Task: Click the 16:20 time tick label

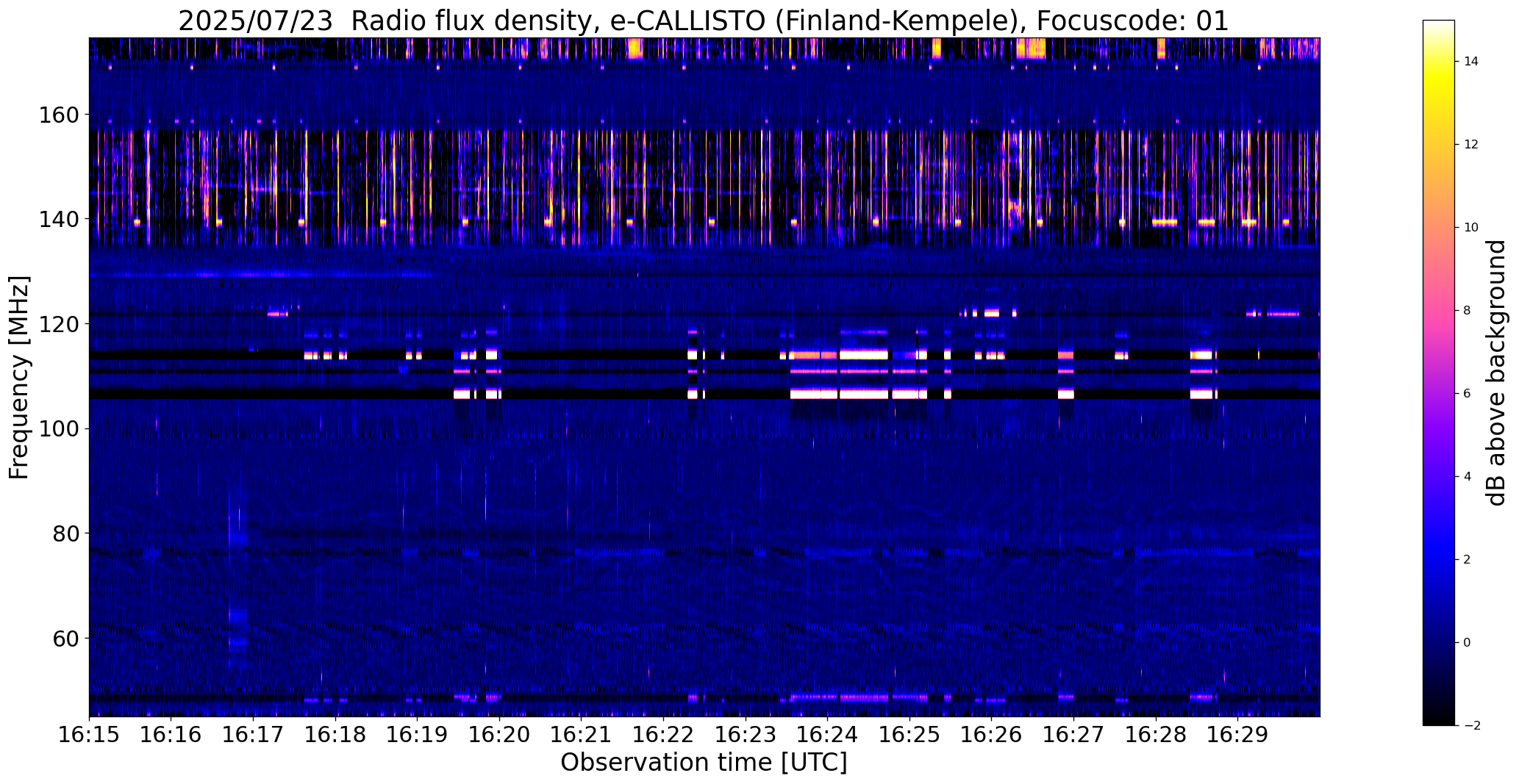Action: click(x=499, y=735)
